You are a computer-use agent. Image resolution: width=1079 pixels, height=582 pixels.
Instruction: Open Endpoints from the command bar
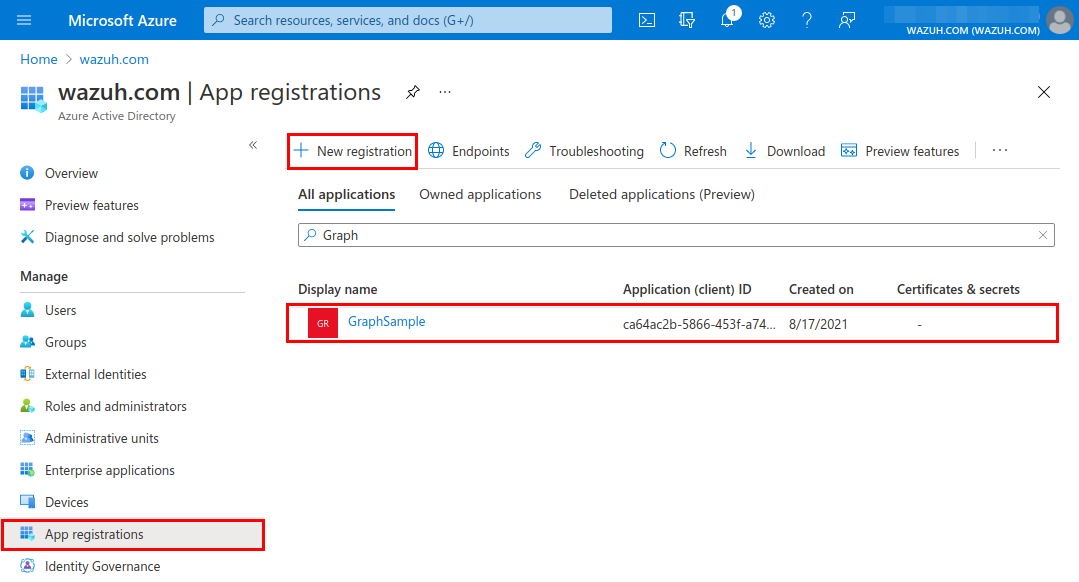469,151
